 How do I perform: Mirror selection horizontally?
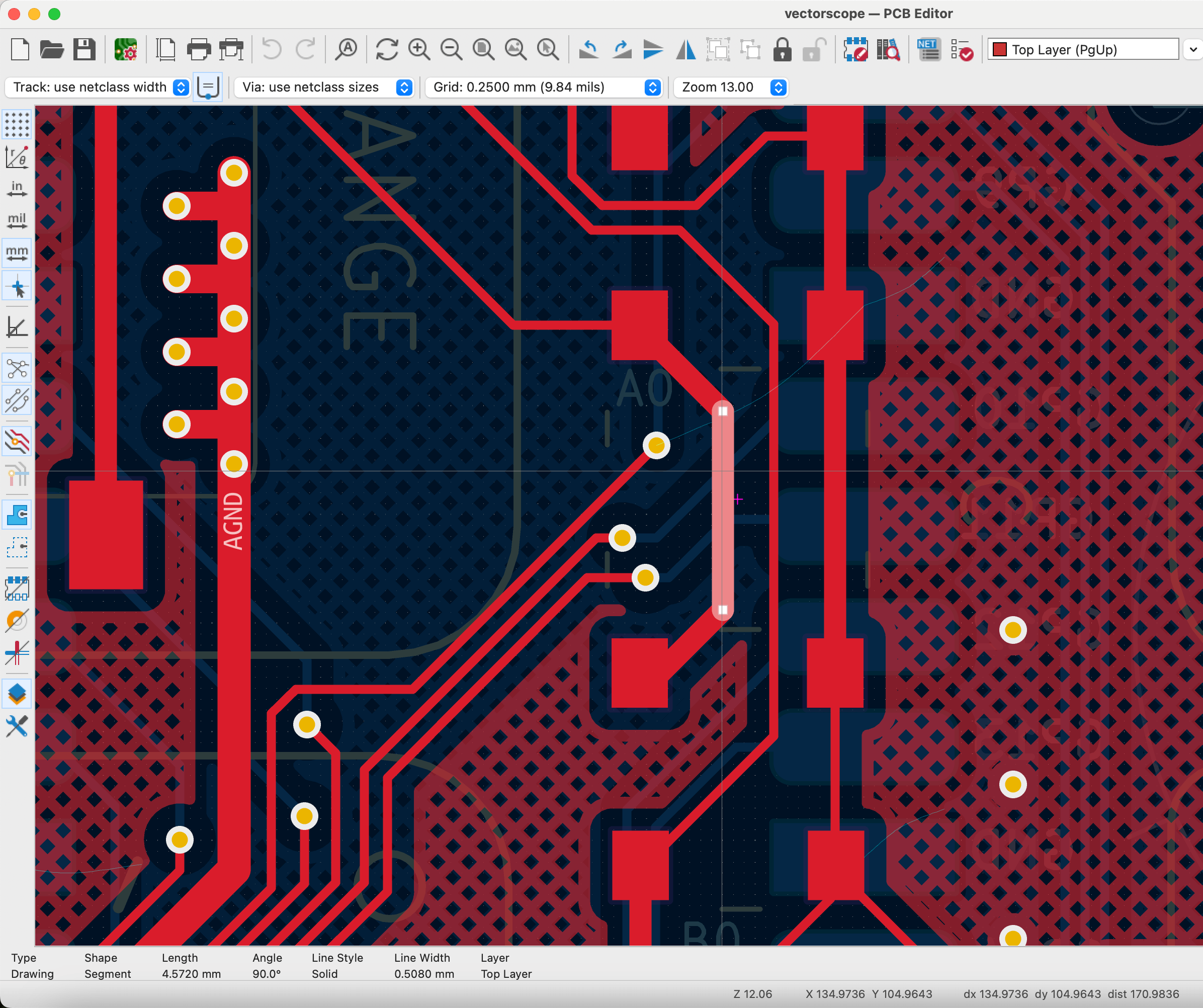tap(685, 50)
